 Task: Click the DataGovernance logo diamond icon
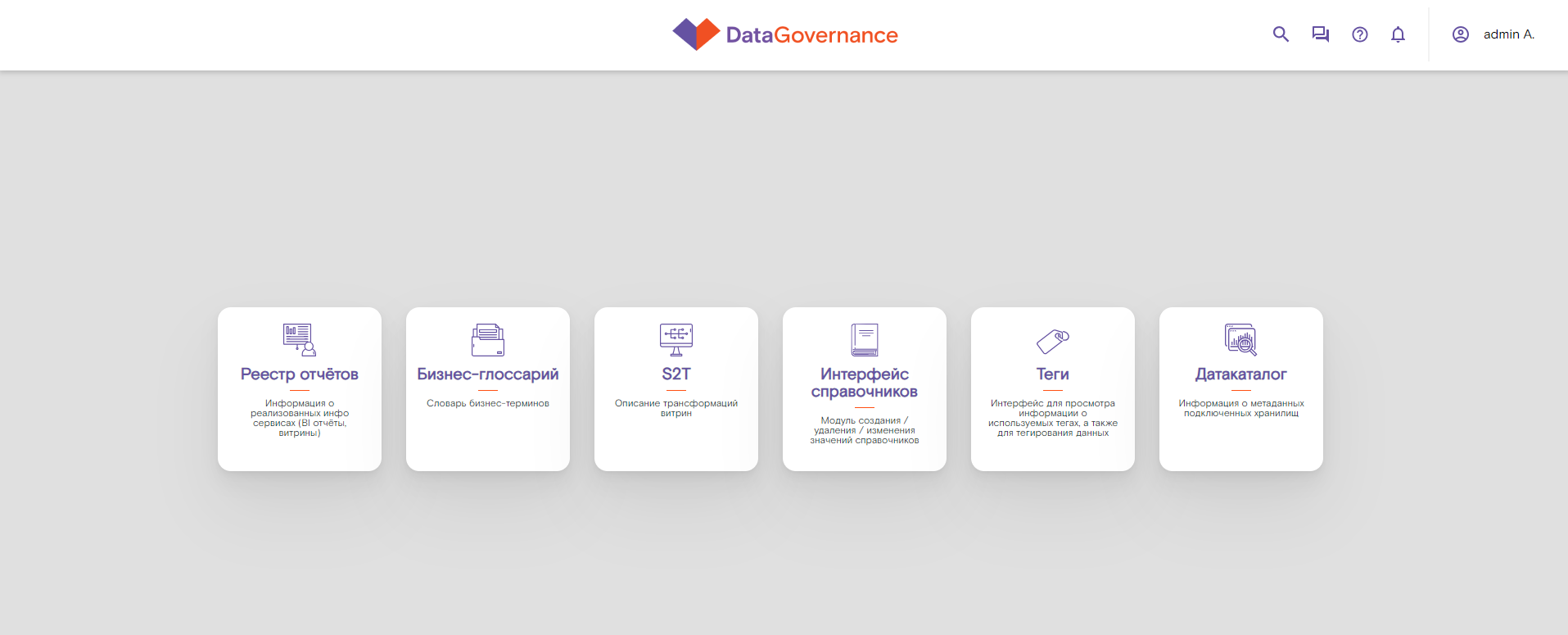pyautogui.click(x=696, y=34)
